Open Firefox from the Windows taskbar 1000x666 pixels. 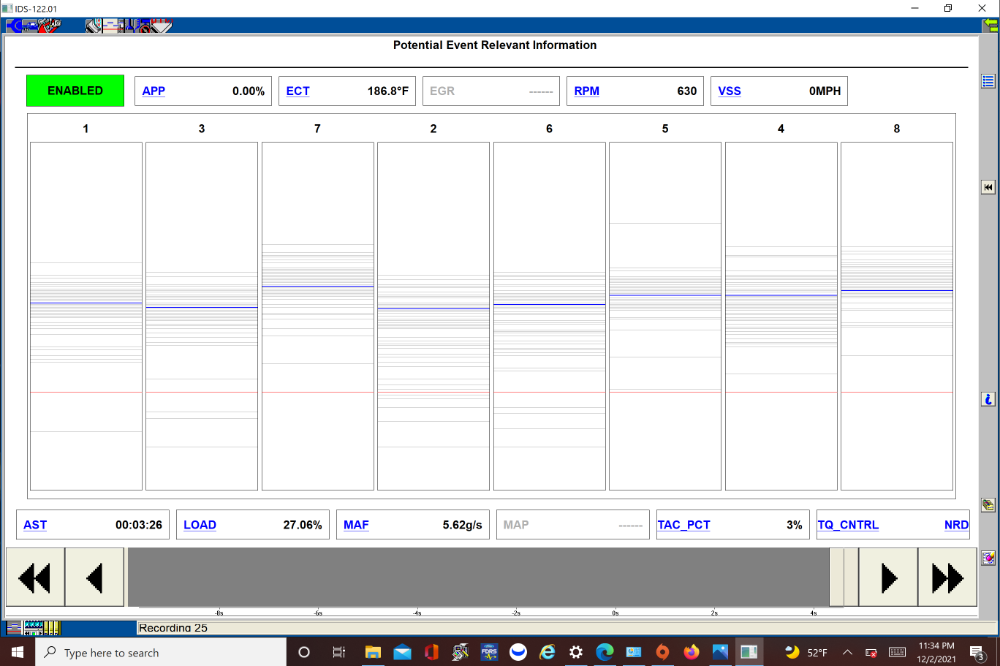click(x=691, y=653)
